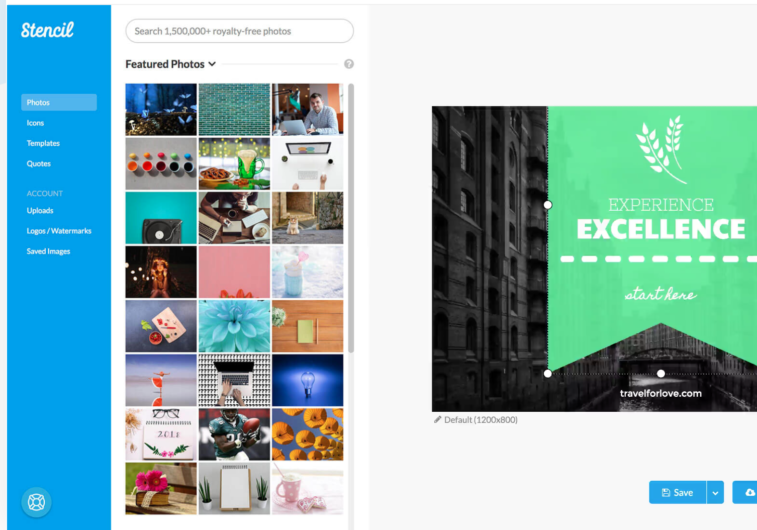Open Saved Images
This screenshot has width=757, height=530.
coord(48,251)
